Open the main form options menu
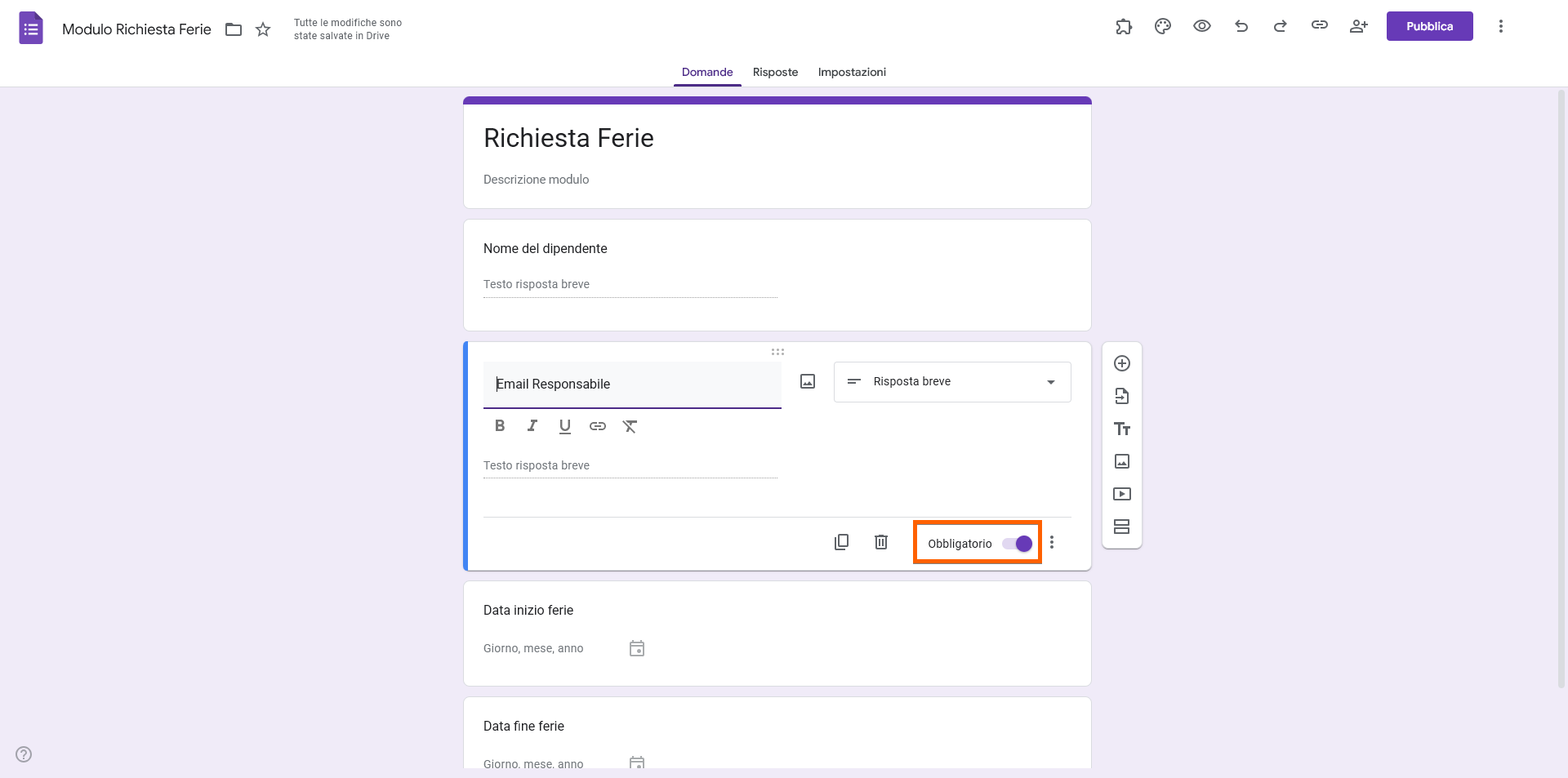This screenshot has width=1568, height=778. tap(1501, 26)
